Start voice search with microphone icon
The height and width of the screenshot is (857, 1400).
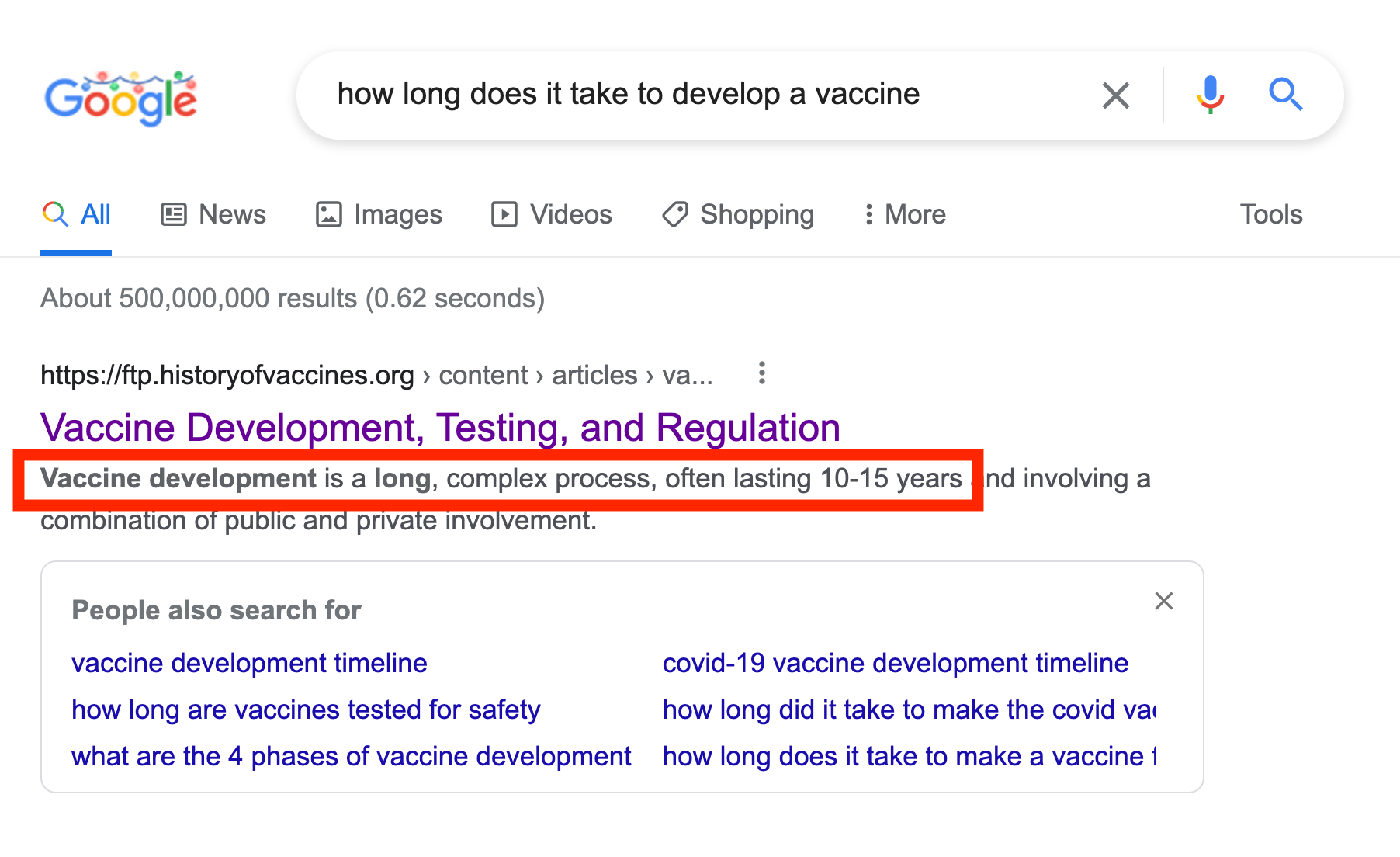pyautogui.click(x=1210, y=95)
